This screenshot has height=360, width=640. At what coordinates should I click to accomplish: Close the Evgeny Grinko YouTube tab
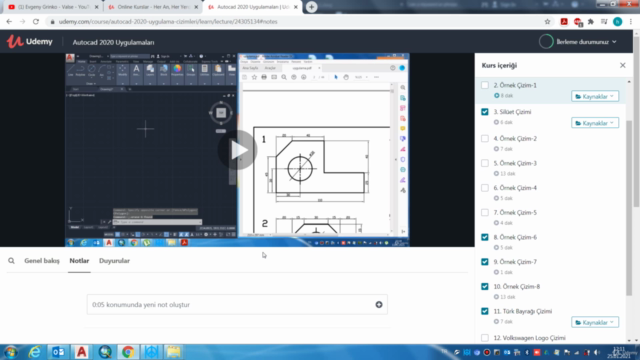(x=97, y=7)
